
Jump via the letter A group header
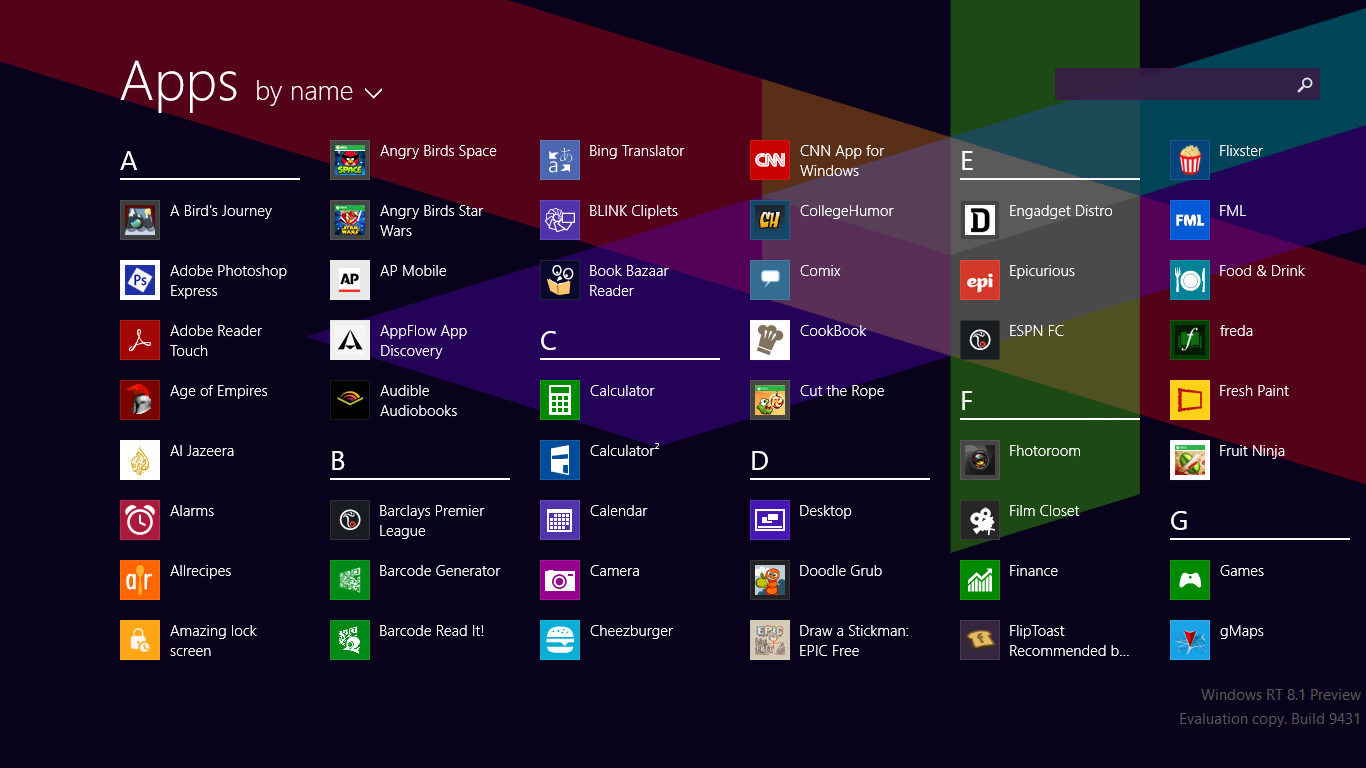click(210, 161)
